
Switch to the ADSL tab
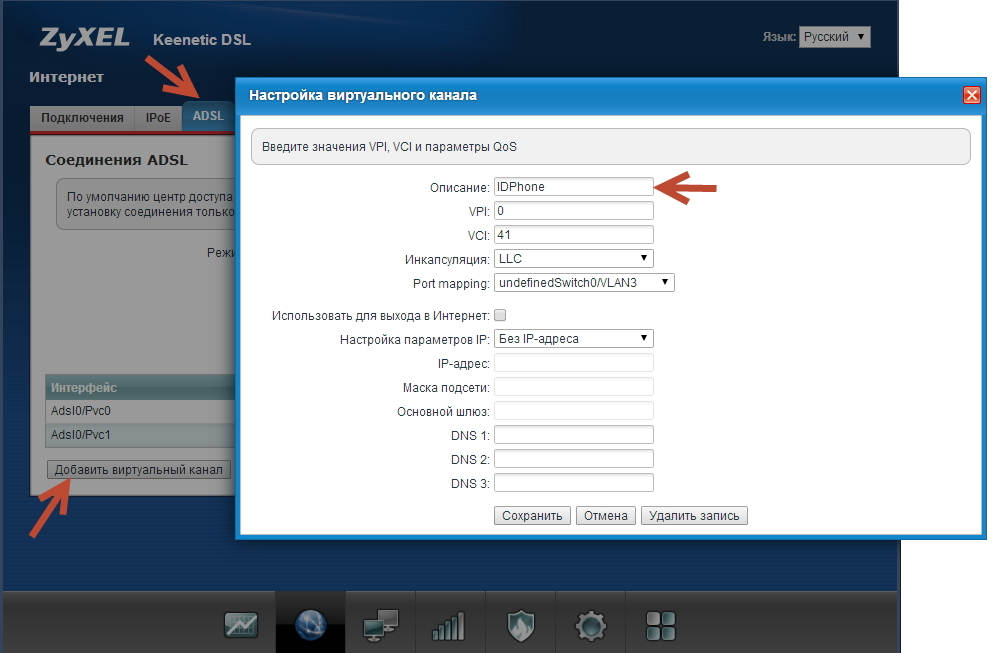tap(208, 116)
